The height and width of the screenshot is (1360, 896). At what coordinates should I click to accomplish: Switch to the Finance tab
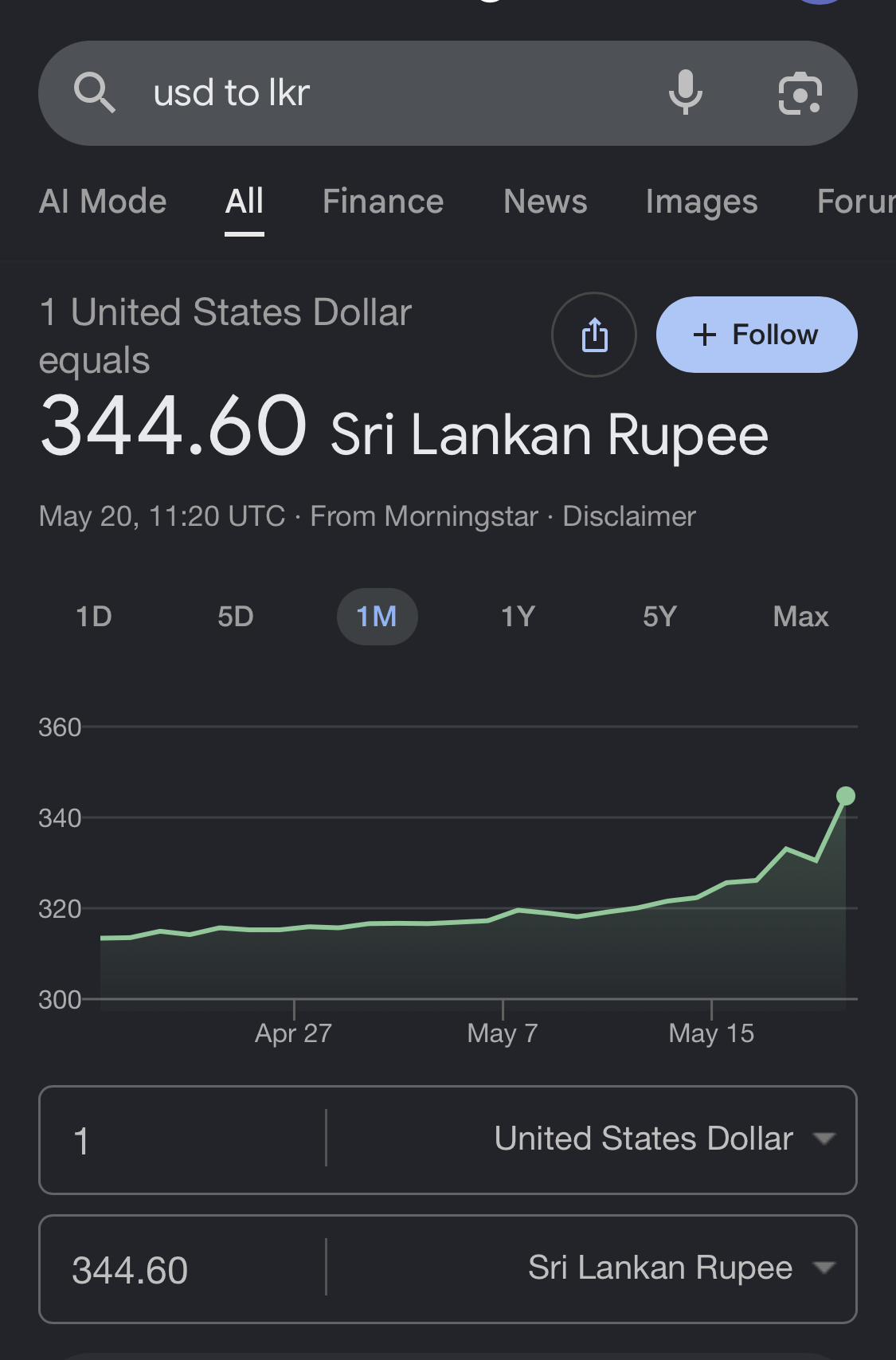click(383, 202)
